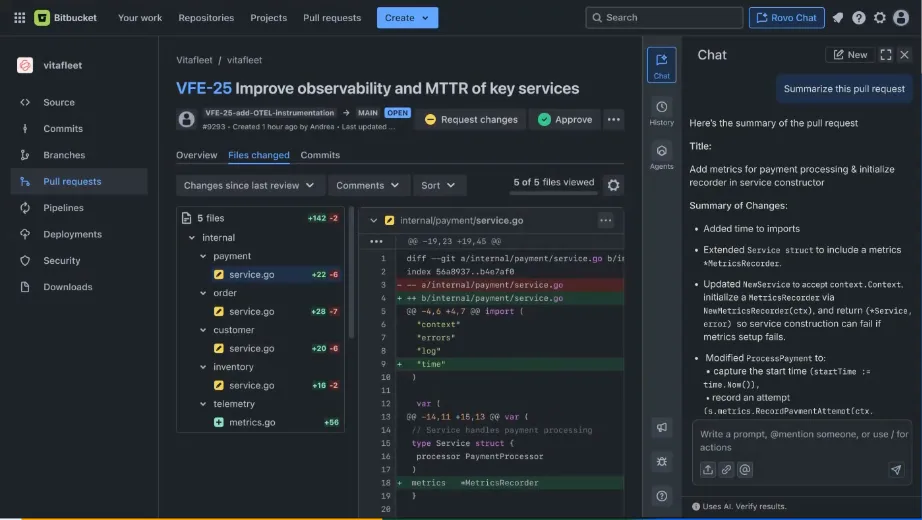Viewport: 922px width, 520px height.
Task: Click the bug report icon
Action: click(662, 462)
